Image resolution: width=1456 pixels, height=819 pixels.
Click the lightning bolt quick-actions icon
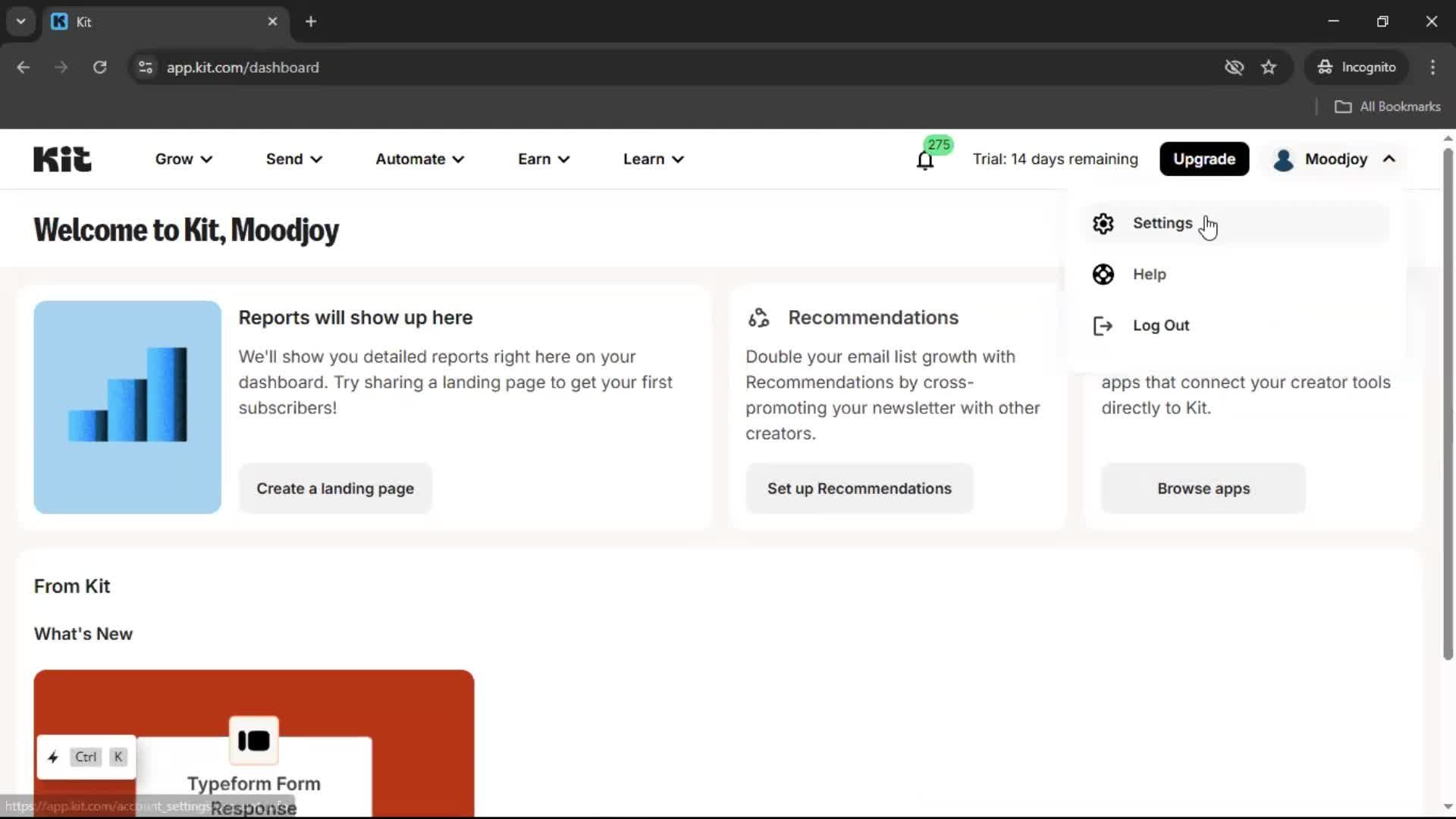(53, 757)
